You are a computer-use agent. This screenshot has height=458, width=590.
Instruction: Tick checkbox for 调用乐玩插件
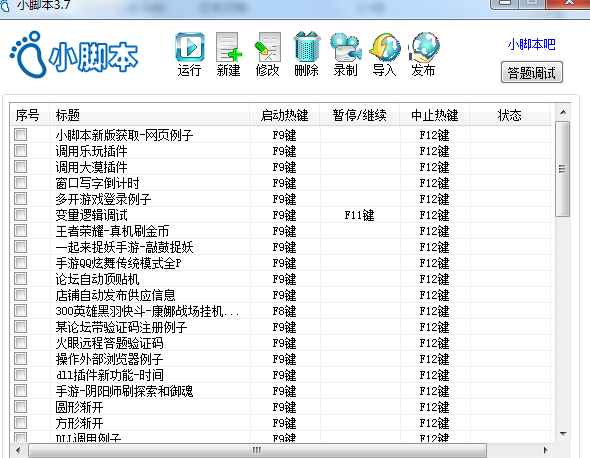(x=20, y=151)
